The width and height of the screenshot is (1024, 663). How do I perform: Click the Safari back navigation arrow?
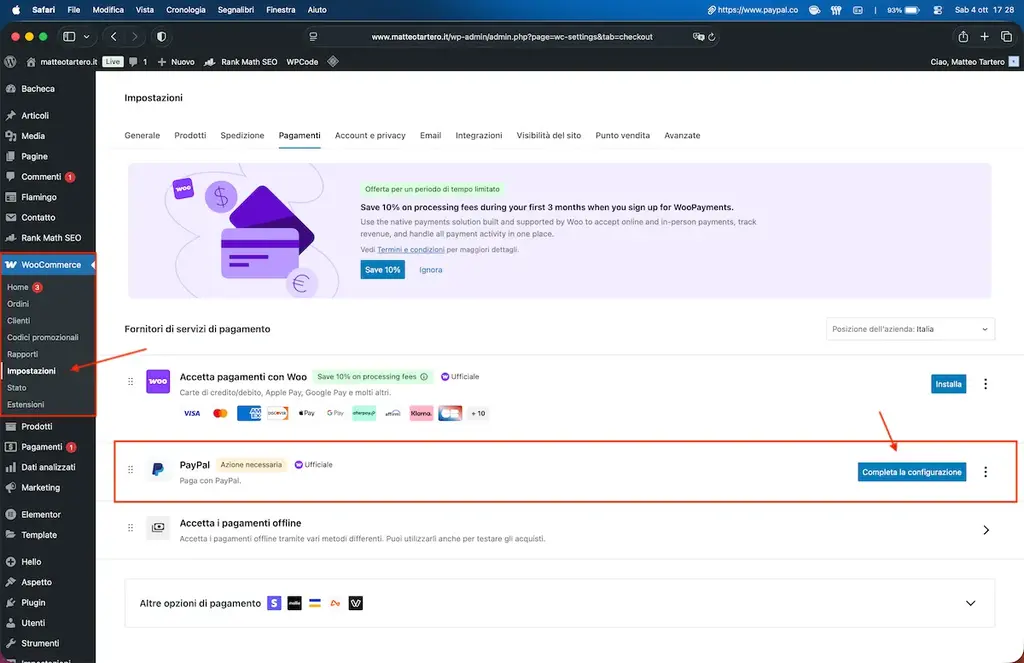114,37
